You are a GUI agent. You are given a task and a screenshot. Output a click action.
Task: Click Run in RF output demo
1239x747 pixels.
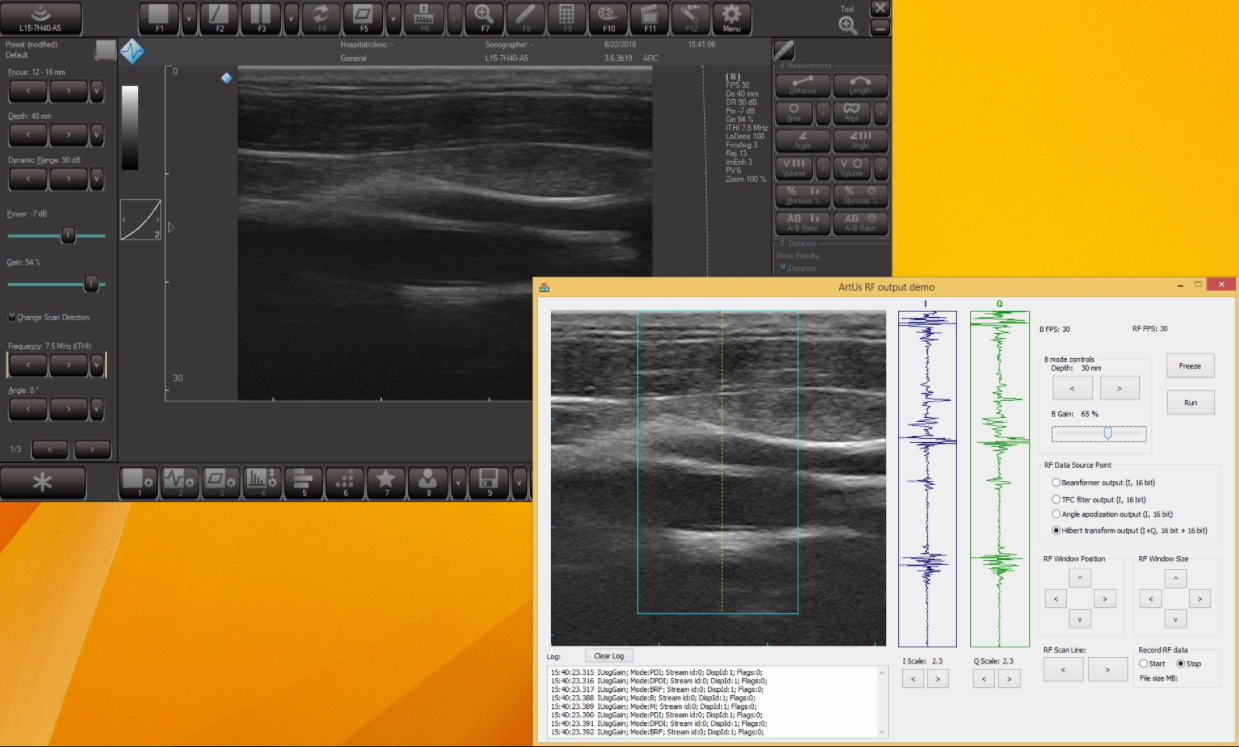pyautogui.click(x=1190, y=402)
